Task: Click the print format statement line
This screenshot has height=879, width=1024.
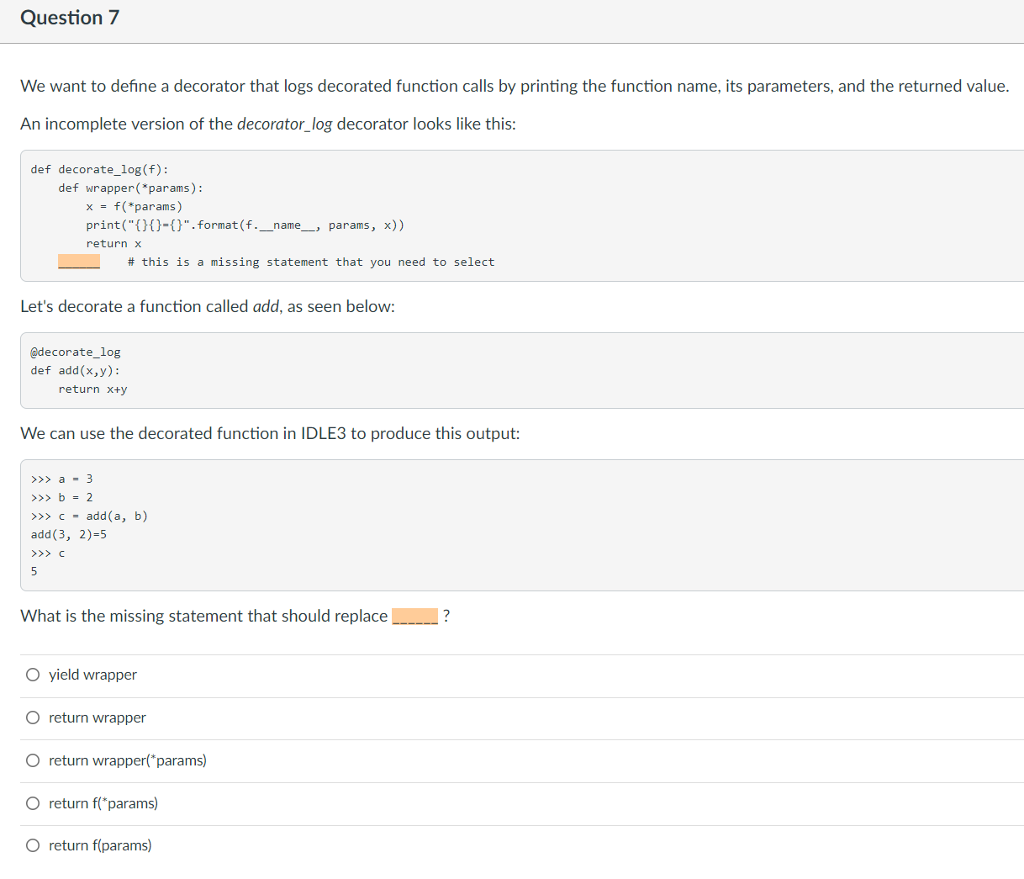Action: click(245, 225)
